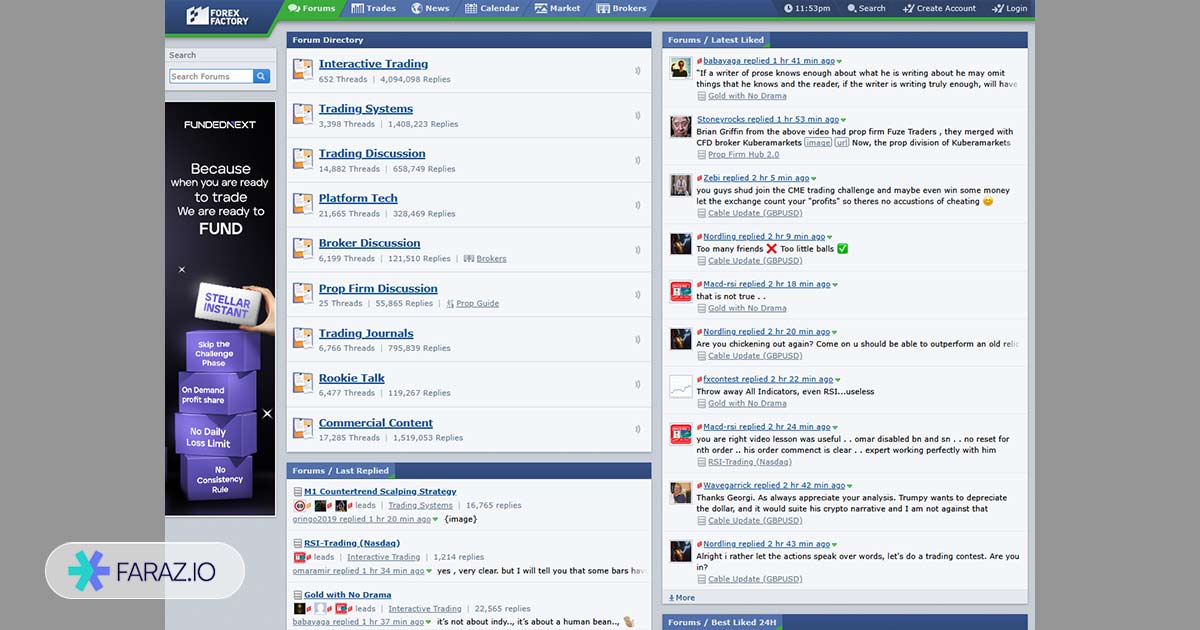Close the FundedNext ad with its X

267,413
